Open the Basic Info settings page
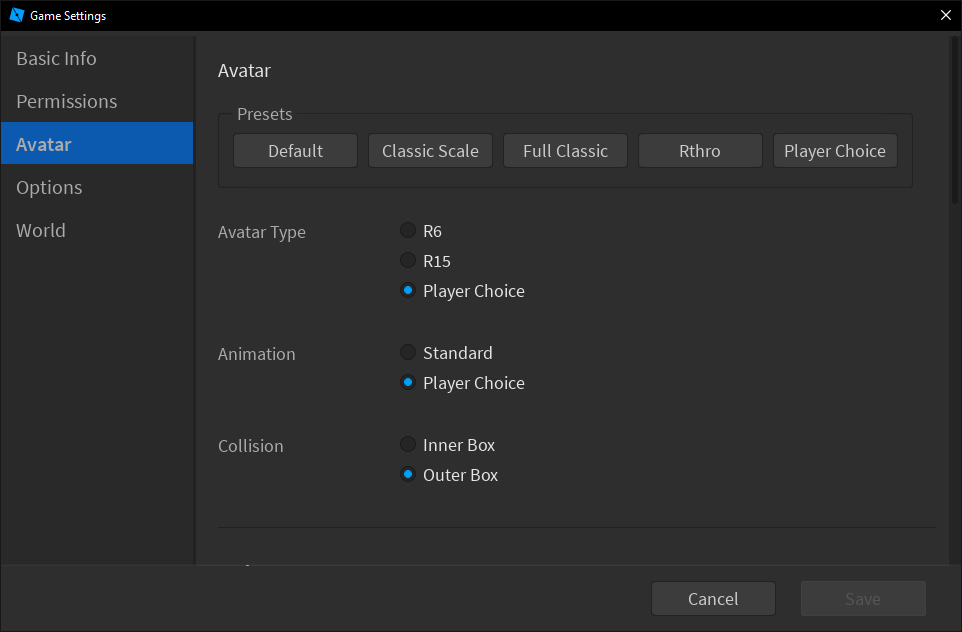The image size is (962, 632). [x=57, y=59]
